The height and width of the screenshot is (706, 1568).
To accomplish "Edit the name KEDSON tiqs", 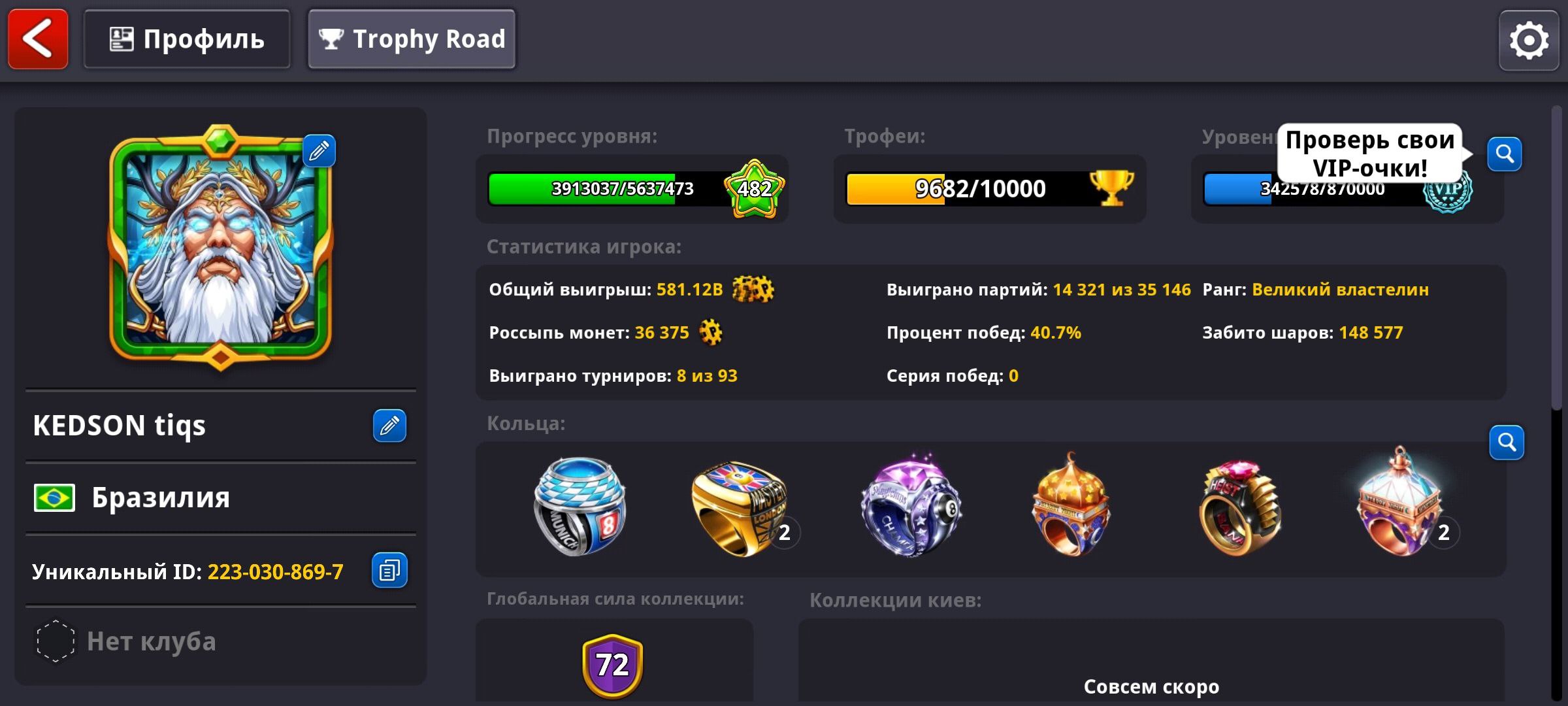I will tap(389, 426).
